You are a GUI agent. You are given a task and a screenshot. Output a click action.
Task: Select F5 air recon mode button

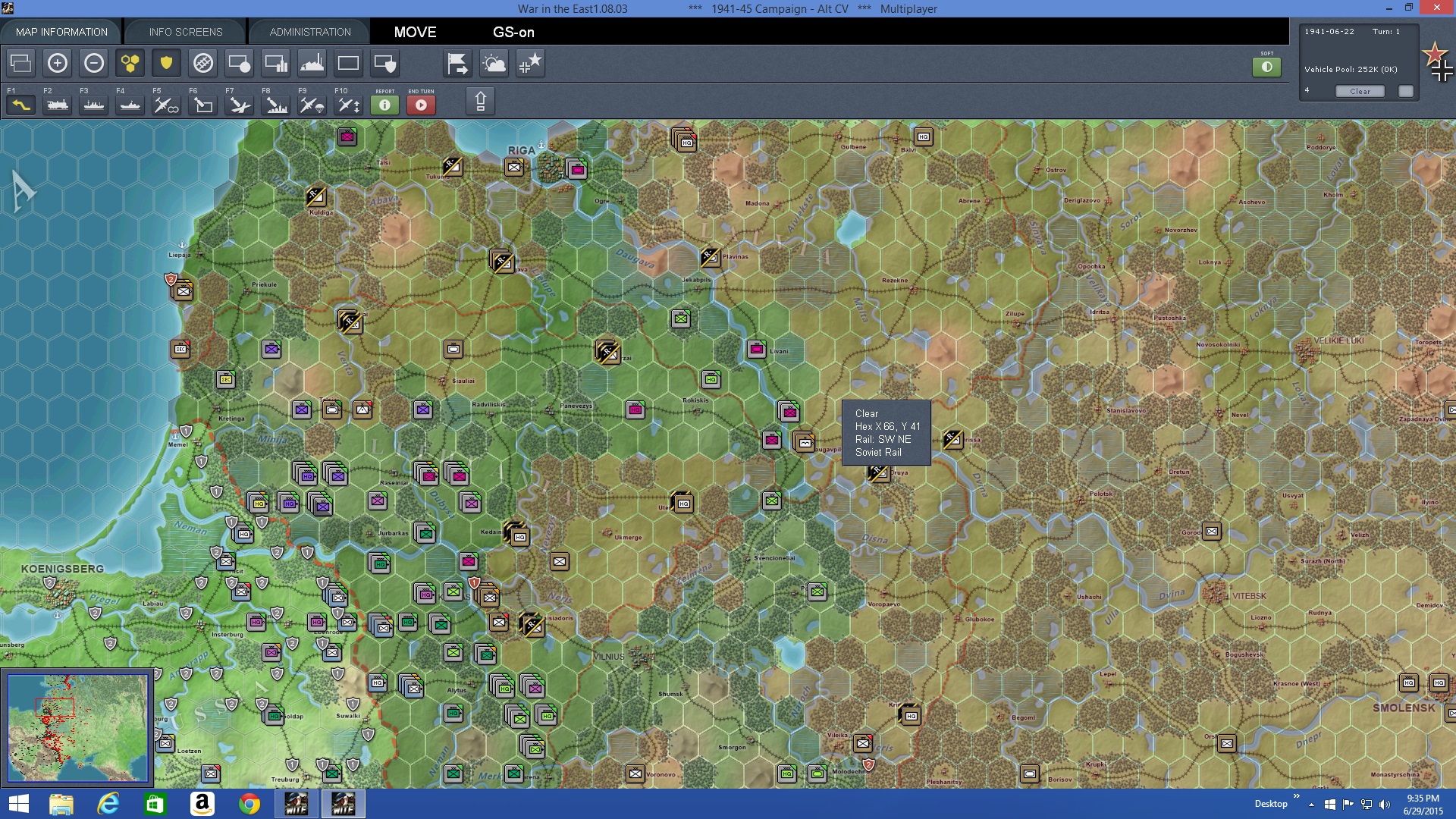[x=166, y=105]
